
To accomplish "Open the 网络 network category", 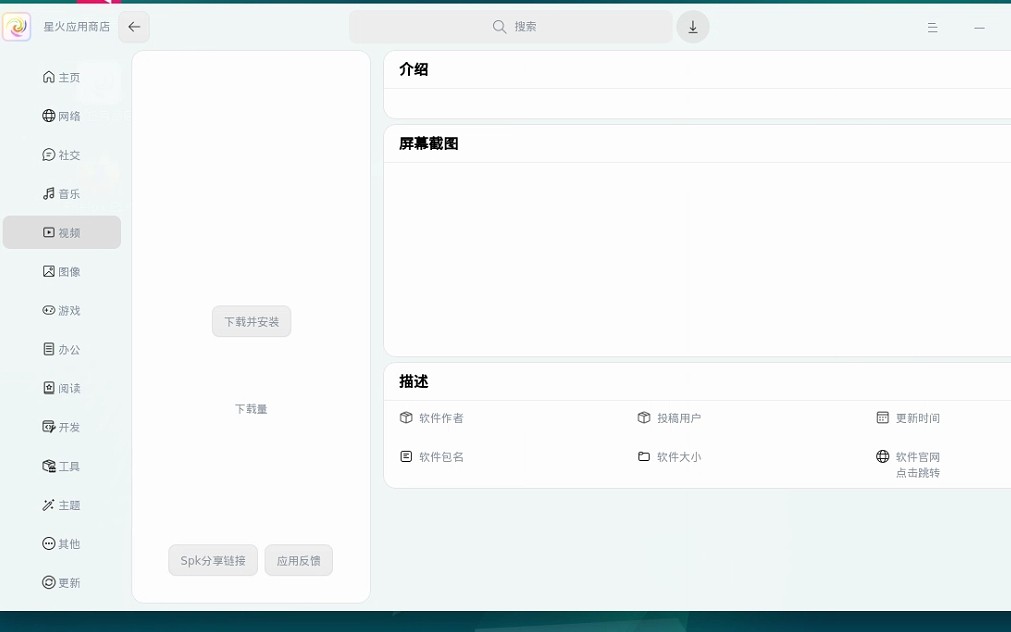I will (62, 117).
